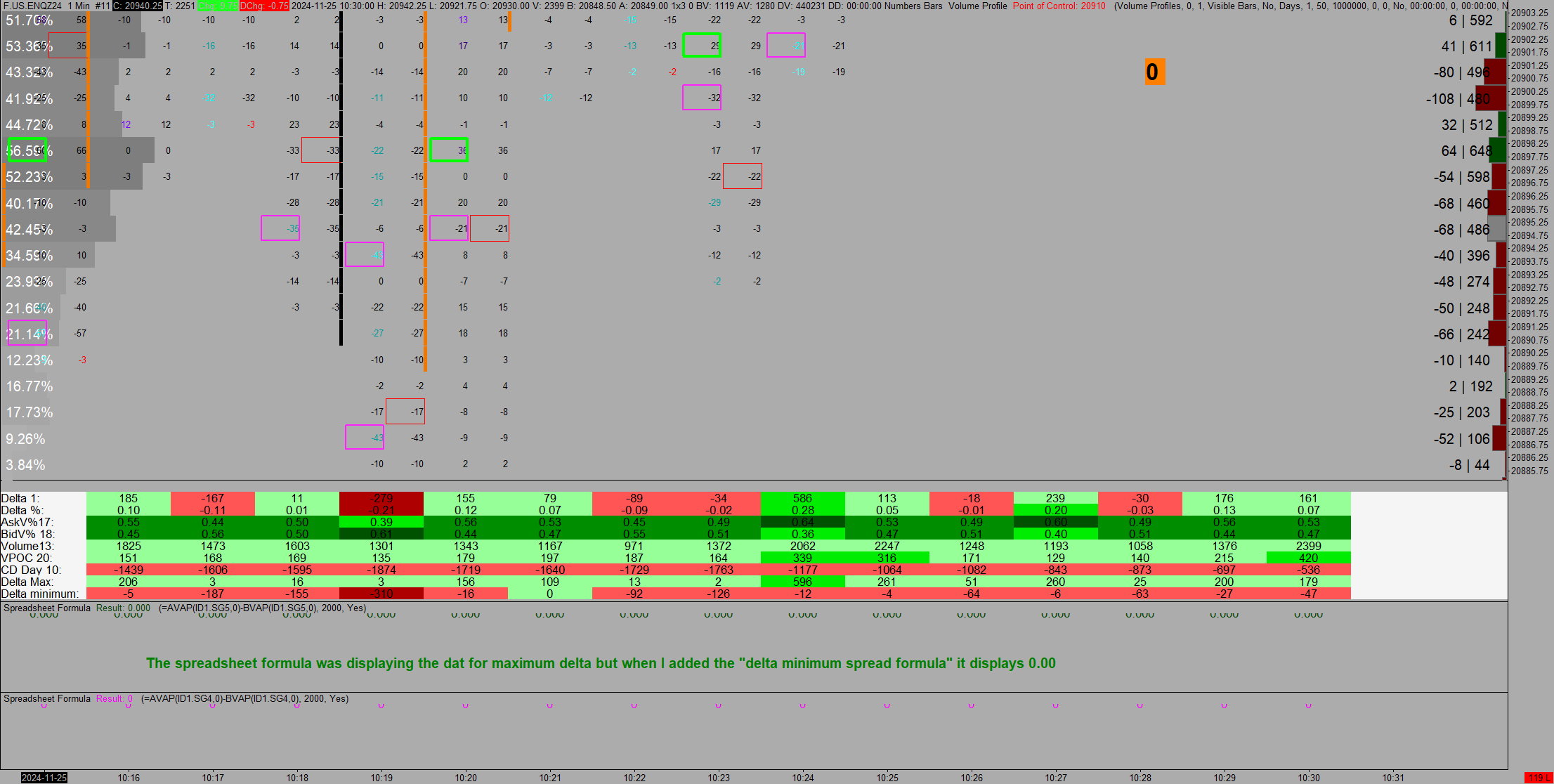Click the 10:19 time axis label
1554x784 pixels.
(x=381, y=778)
